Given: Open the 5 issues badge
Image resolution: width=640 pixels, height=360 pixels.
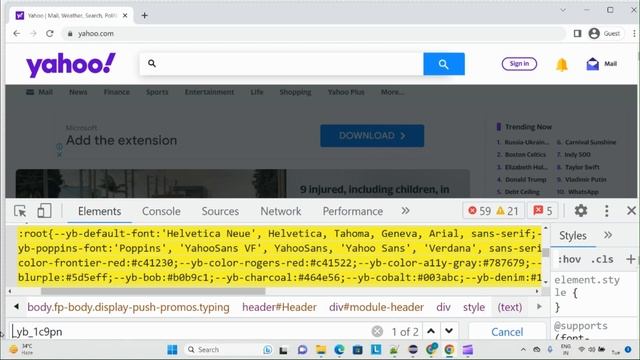Looking at the screenshot, I should (542, 211).
